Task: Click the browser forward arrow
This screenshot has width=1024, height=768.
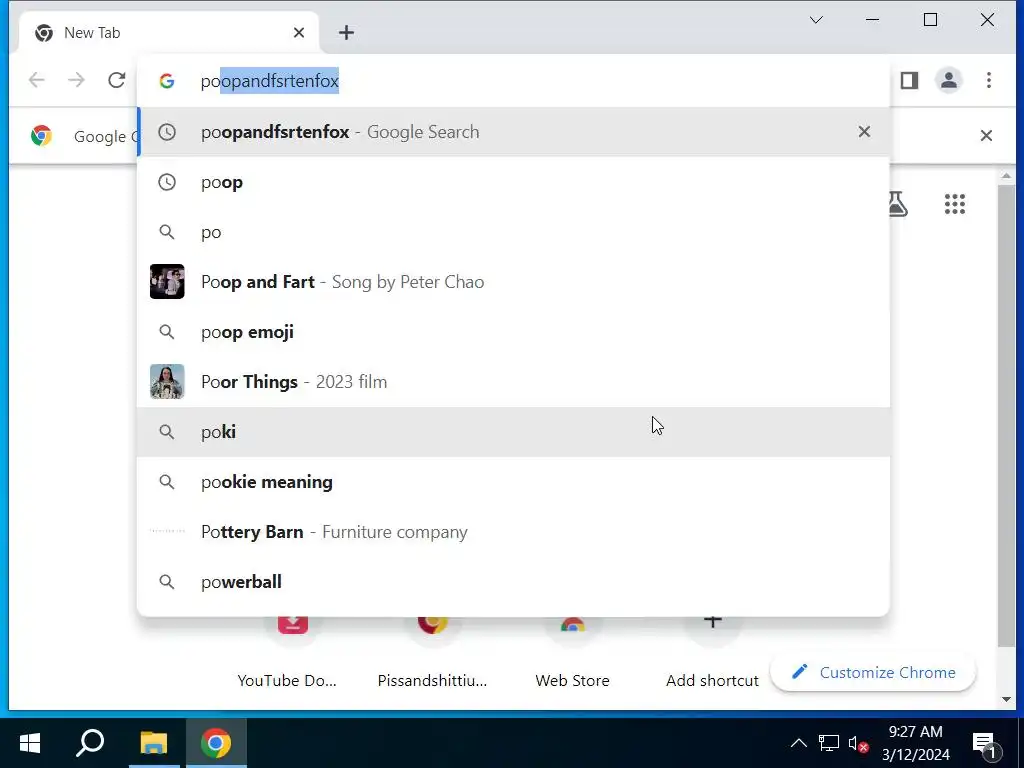Action: 76,80
